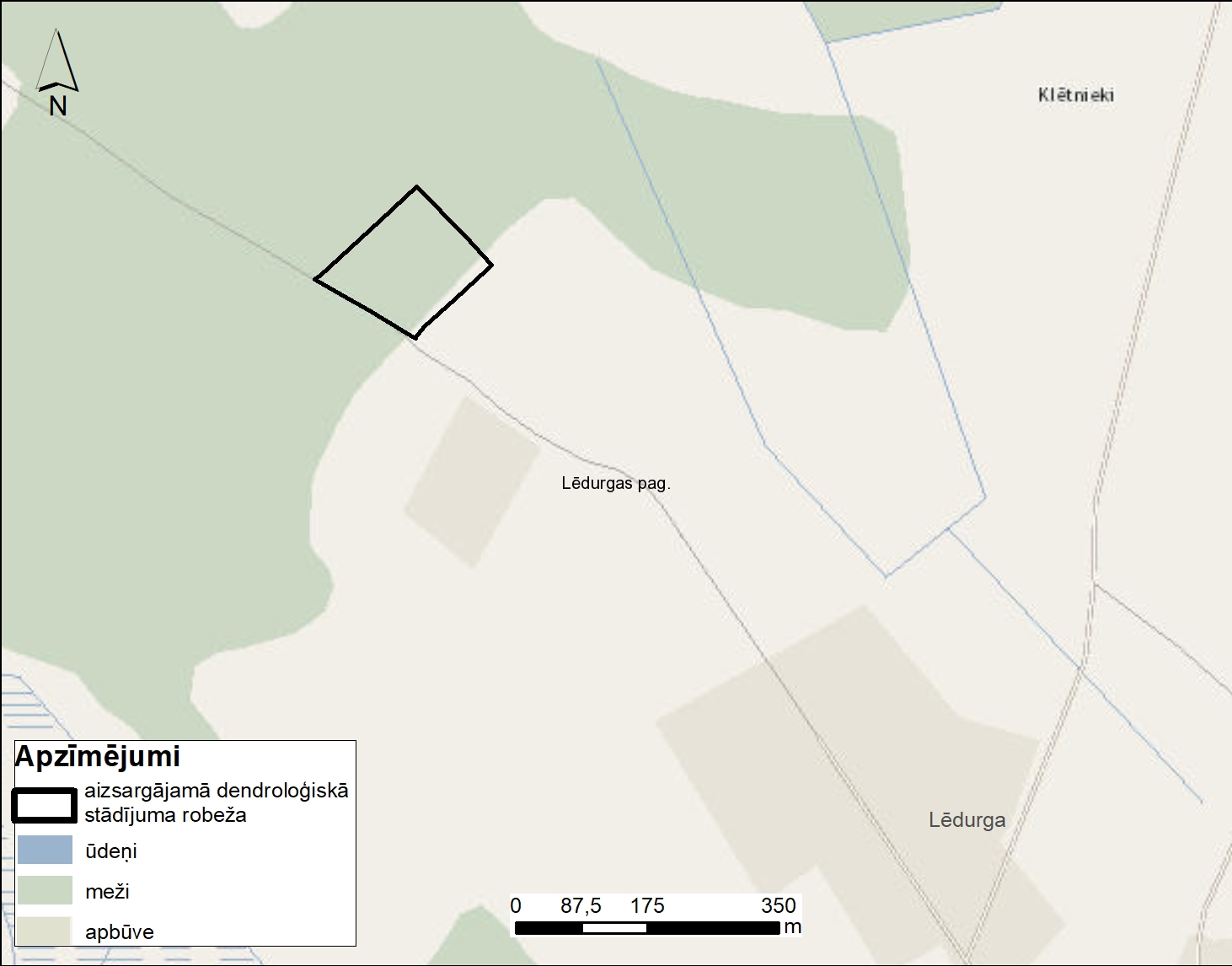Click inside the black-outlined protected planting polygon
Image resolution: width=1232 pixels, height=966 pixels.
click(x=404, y=263)
